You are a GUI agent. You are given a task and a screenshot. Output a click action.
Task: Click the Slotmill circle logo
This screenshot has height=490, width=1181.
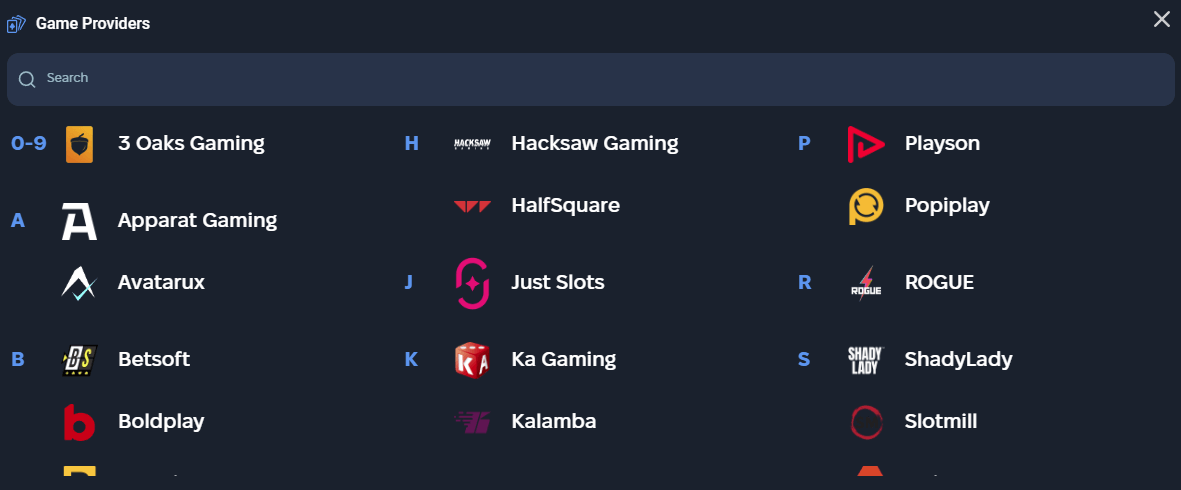[865, 422]
